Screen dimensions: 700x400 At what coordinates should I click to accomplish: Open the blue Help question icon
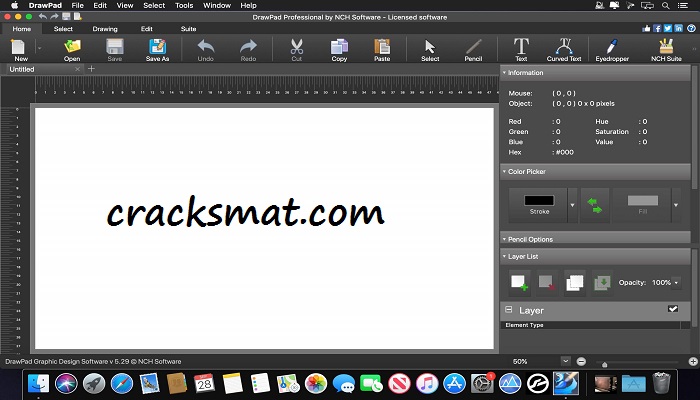pos(692,28)
